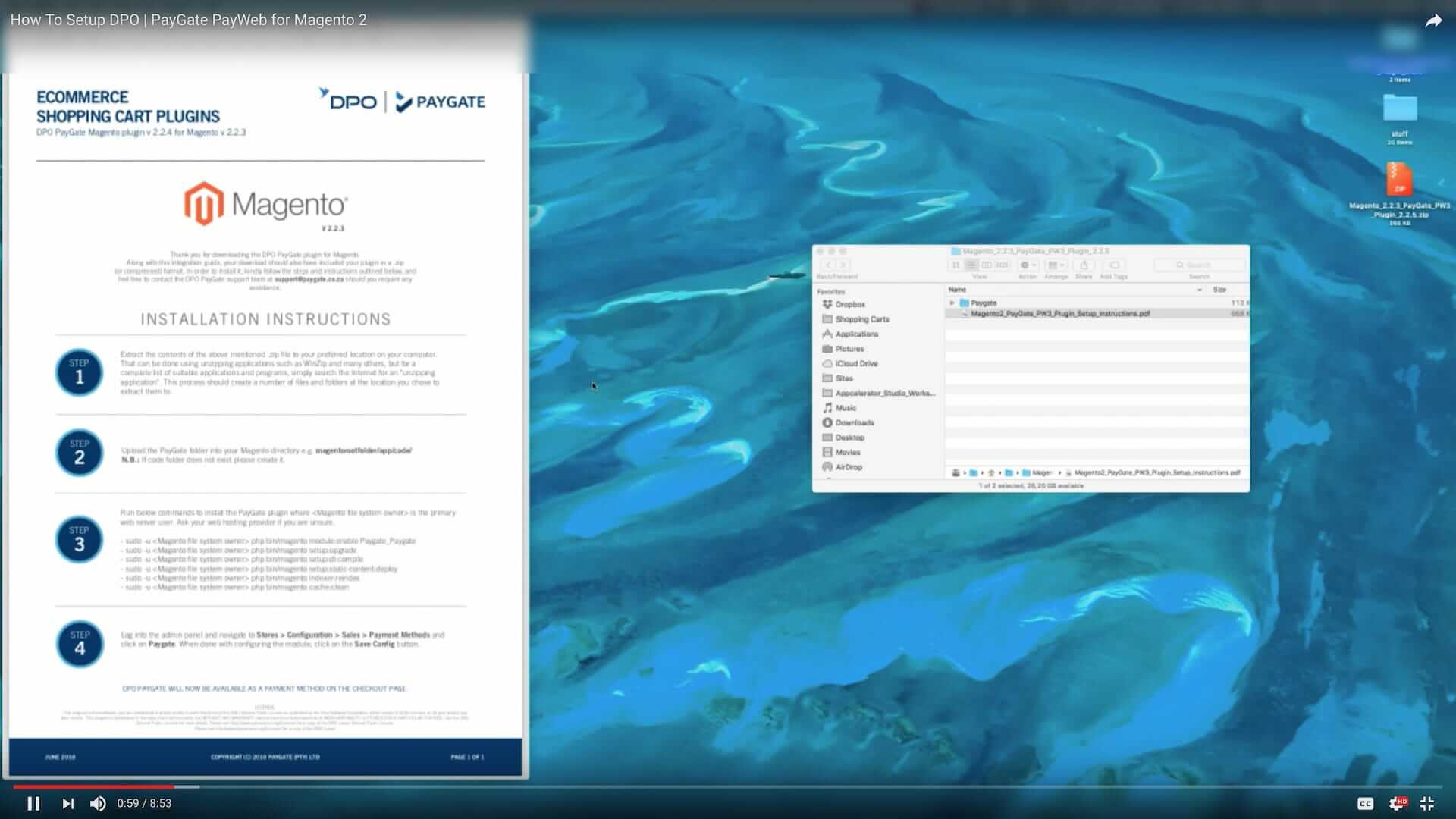Select Shopping Carts in Finder sidebar

pyautogui.click(x=855, y=319)
